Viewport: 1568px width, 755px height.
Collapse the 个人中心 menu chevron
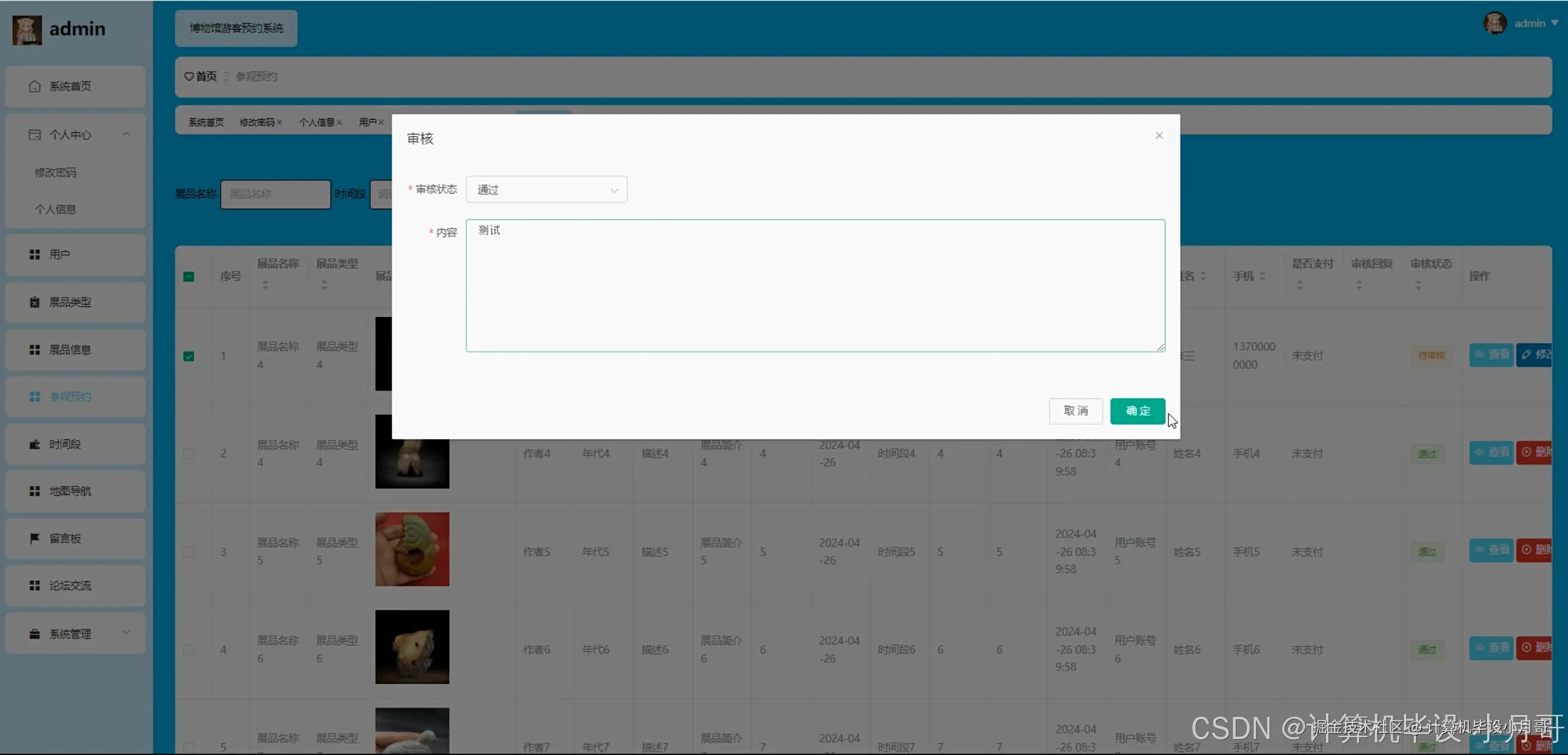(126, 134)
